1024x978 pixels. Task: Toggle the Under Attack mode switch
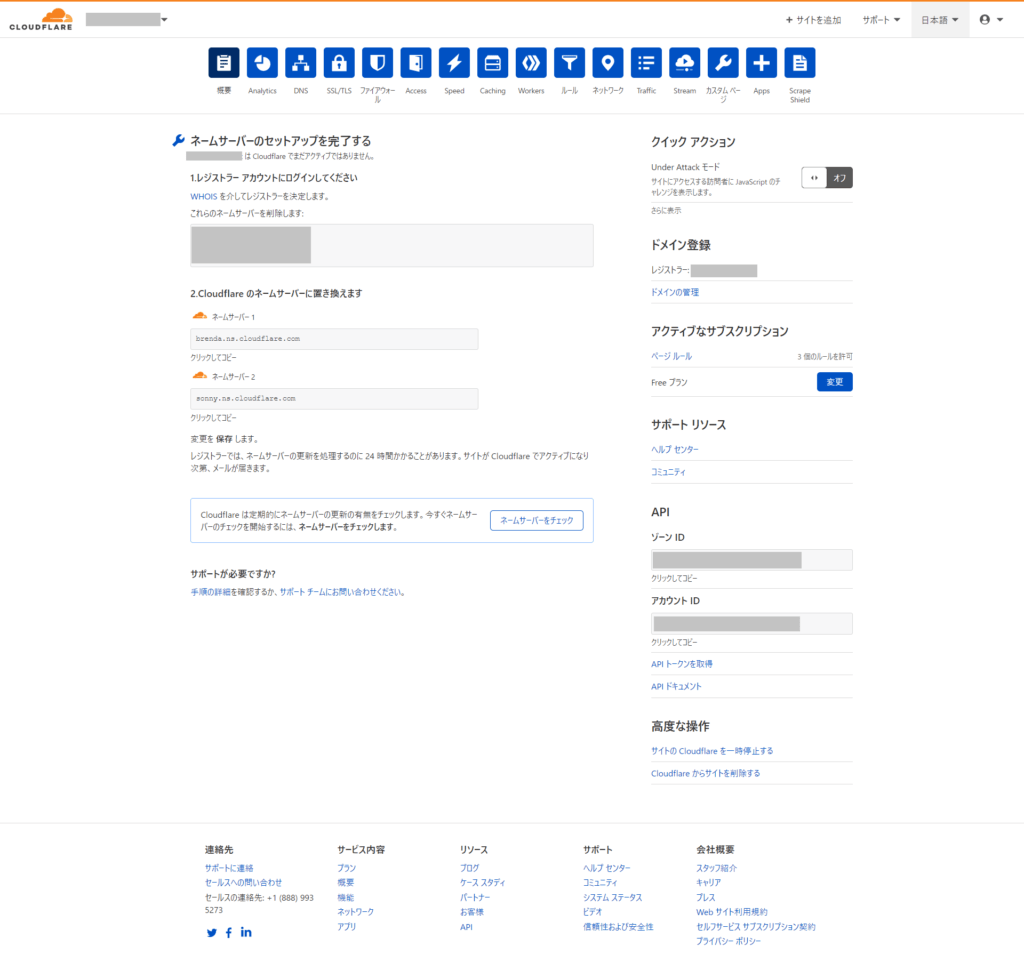827,178
